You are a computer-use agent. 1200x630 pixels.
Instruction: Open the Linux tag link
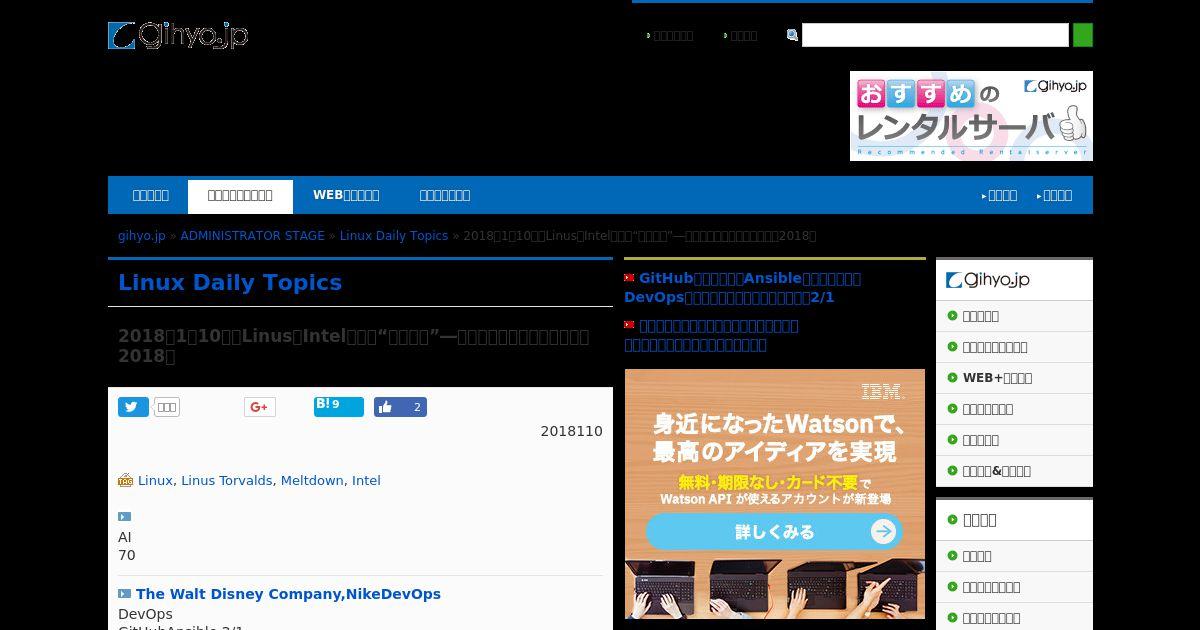[x=155, y=481]
